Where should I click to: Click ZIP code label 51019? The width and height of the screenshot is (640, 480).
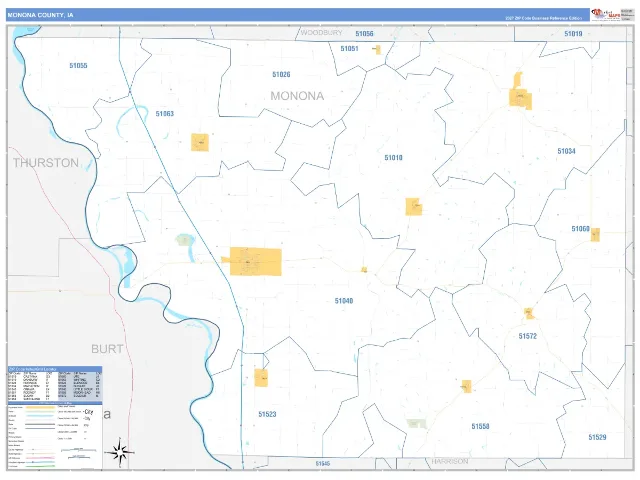pos(573,33)
